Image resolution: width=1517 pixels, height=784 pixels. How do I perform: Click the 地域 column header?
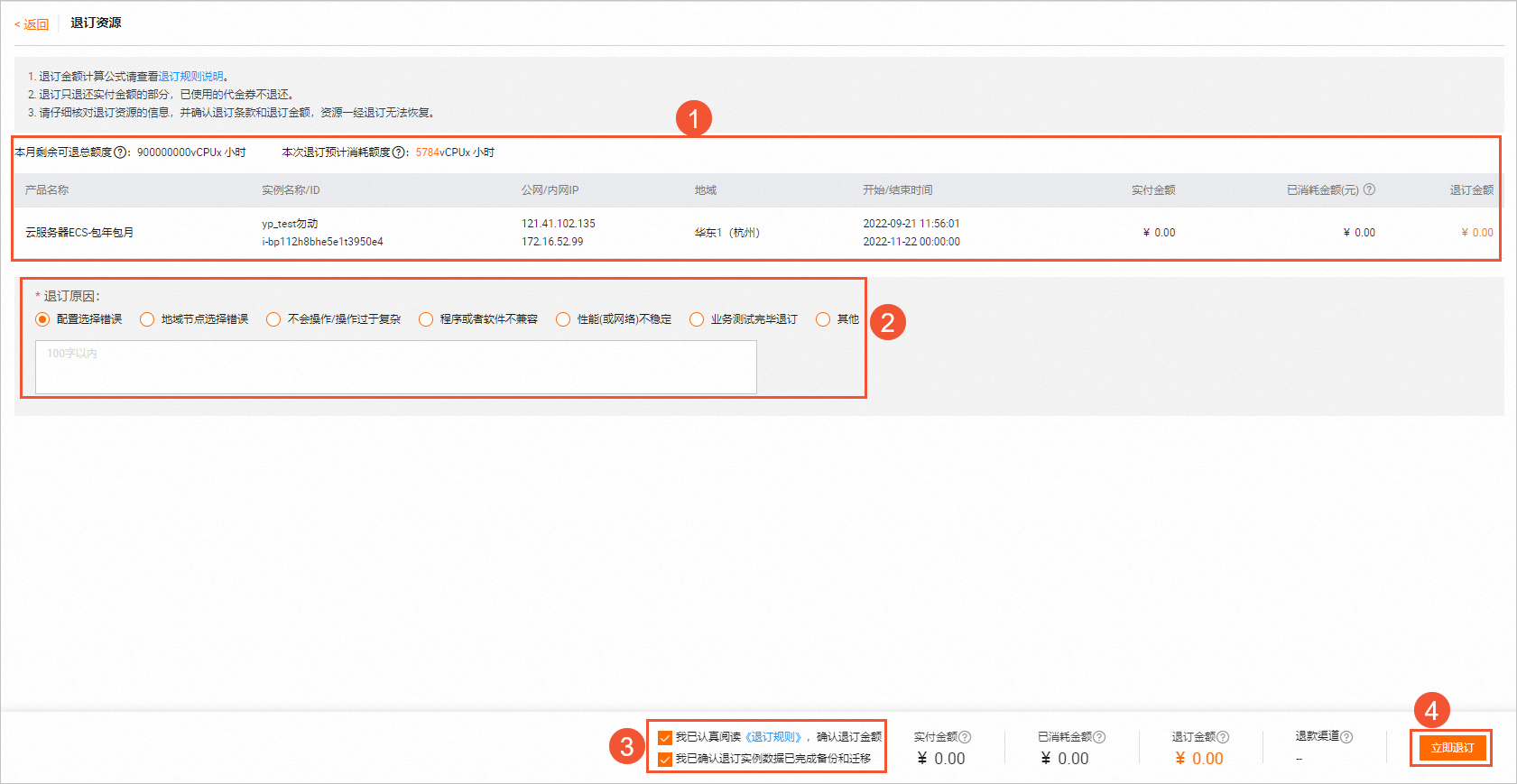pos(706,190)
